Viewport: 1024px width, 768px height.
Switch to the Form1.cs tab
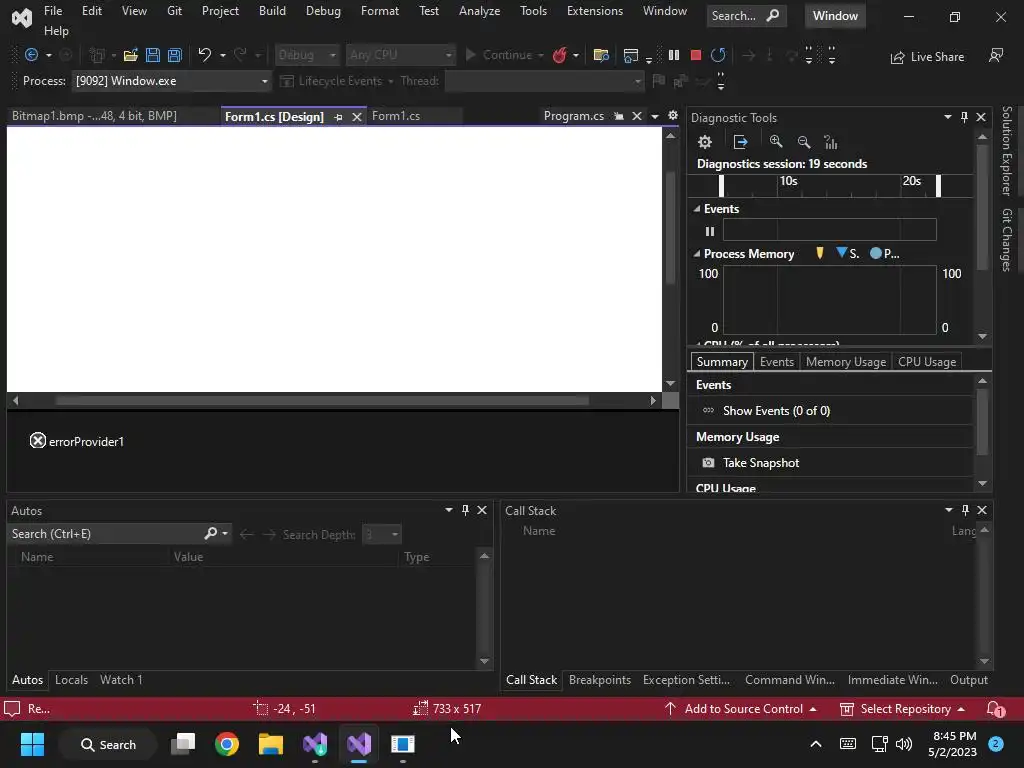pyautogui.click(x=396, y=116)
